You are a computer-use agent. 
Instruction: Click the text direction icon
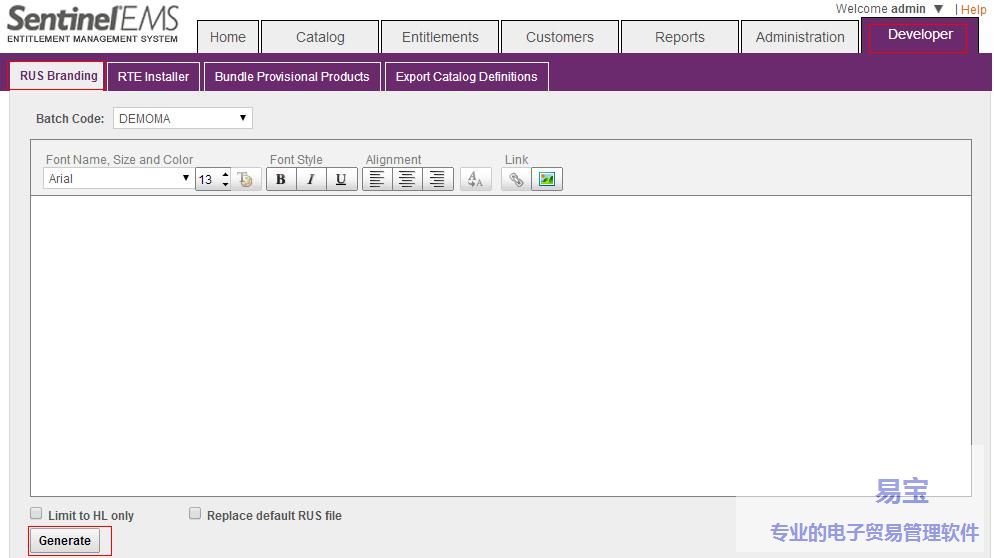pyautogui.click(x=475, y=179)
